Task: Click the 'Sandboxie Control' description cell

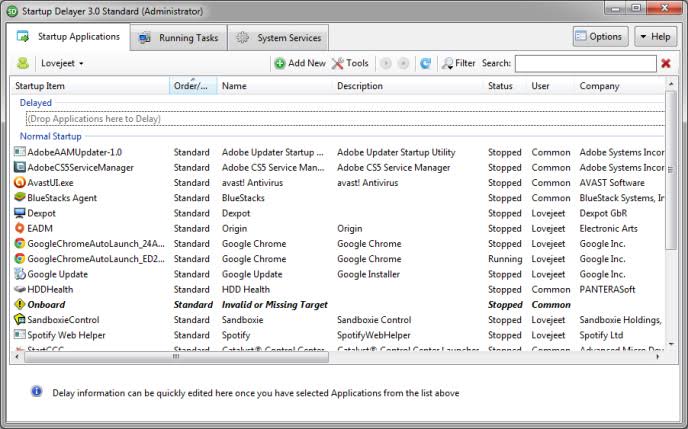Action: click(374, 320)
